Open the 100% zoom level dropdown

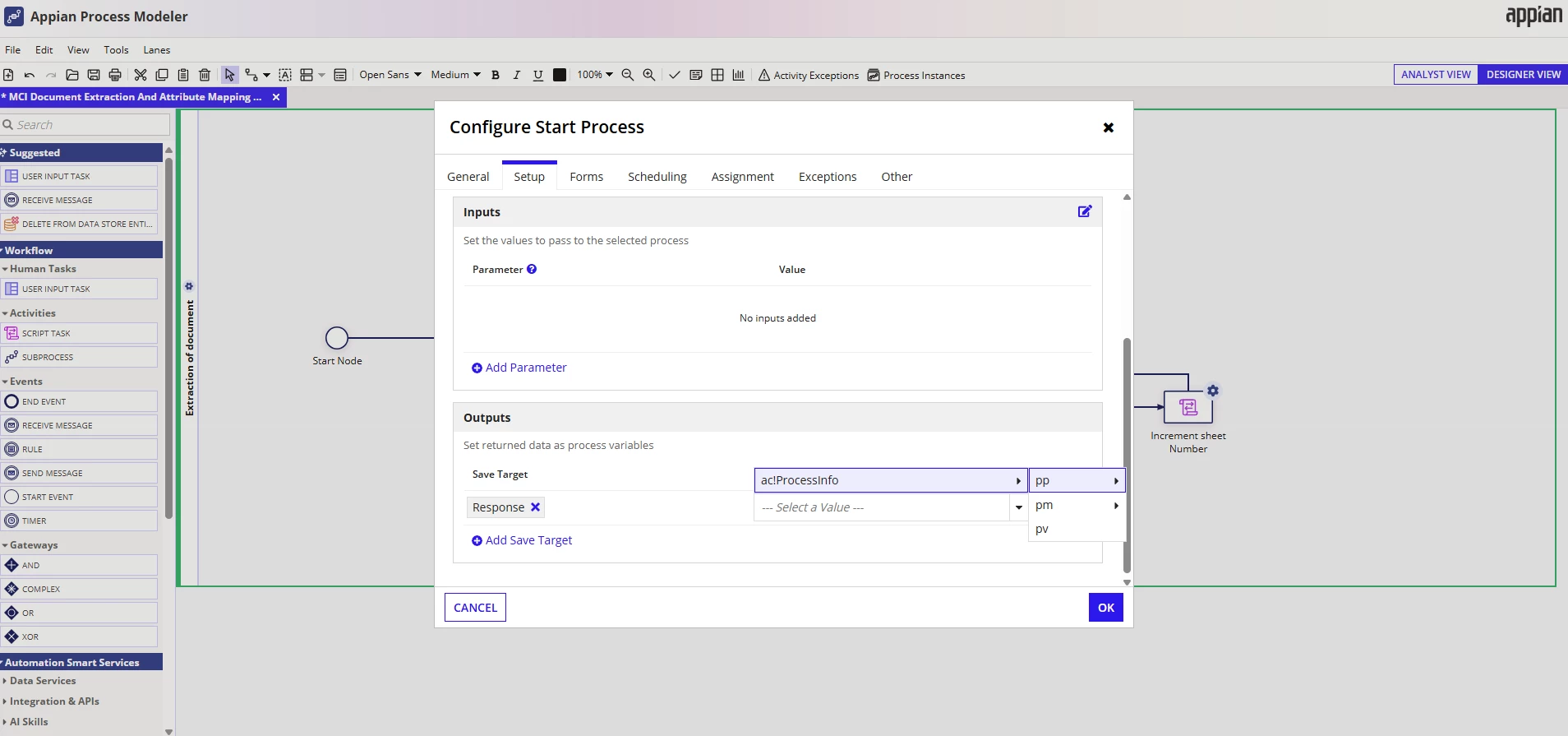595,75
